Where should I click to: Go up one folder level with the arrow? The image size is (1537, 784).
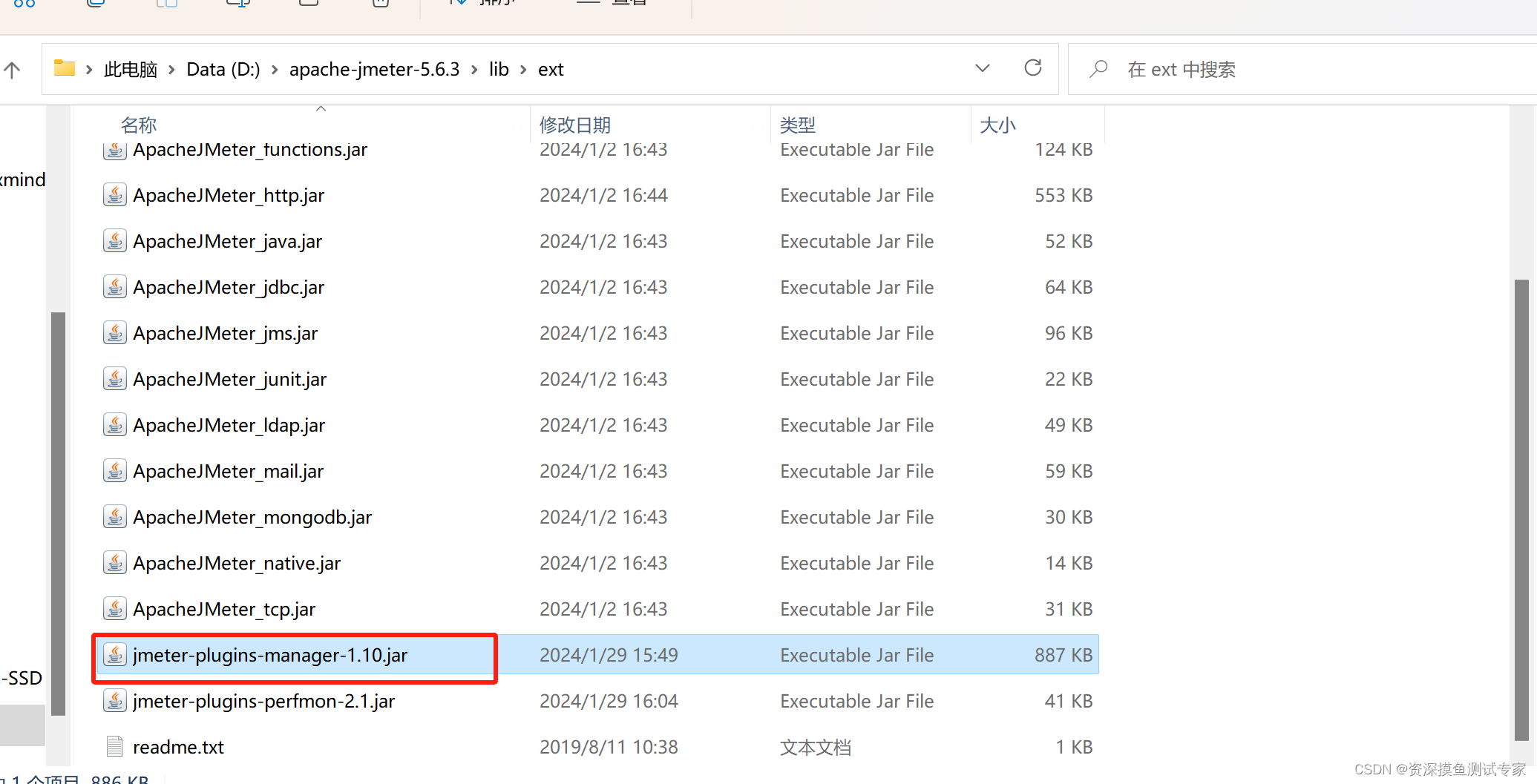[12, 70]
